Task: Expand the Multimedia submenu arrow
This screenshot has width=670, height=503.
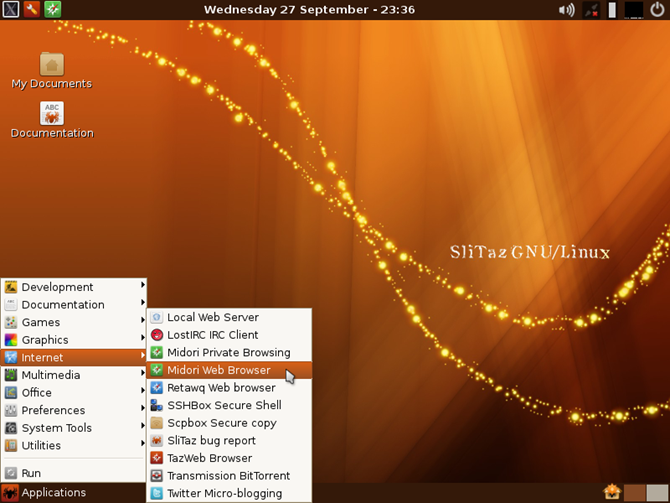Action: [x=143, y=373]
